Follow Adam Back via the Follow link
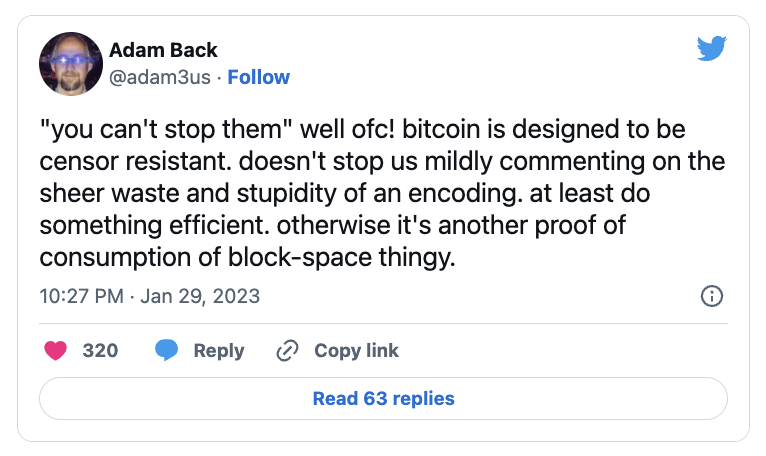 [x=258, y=77]
